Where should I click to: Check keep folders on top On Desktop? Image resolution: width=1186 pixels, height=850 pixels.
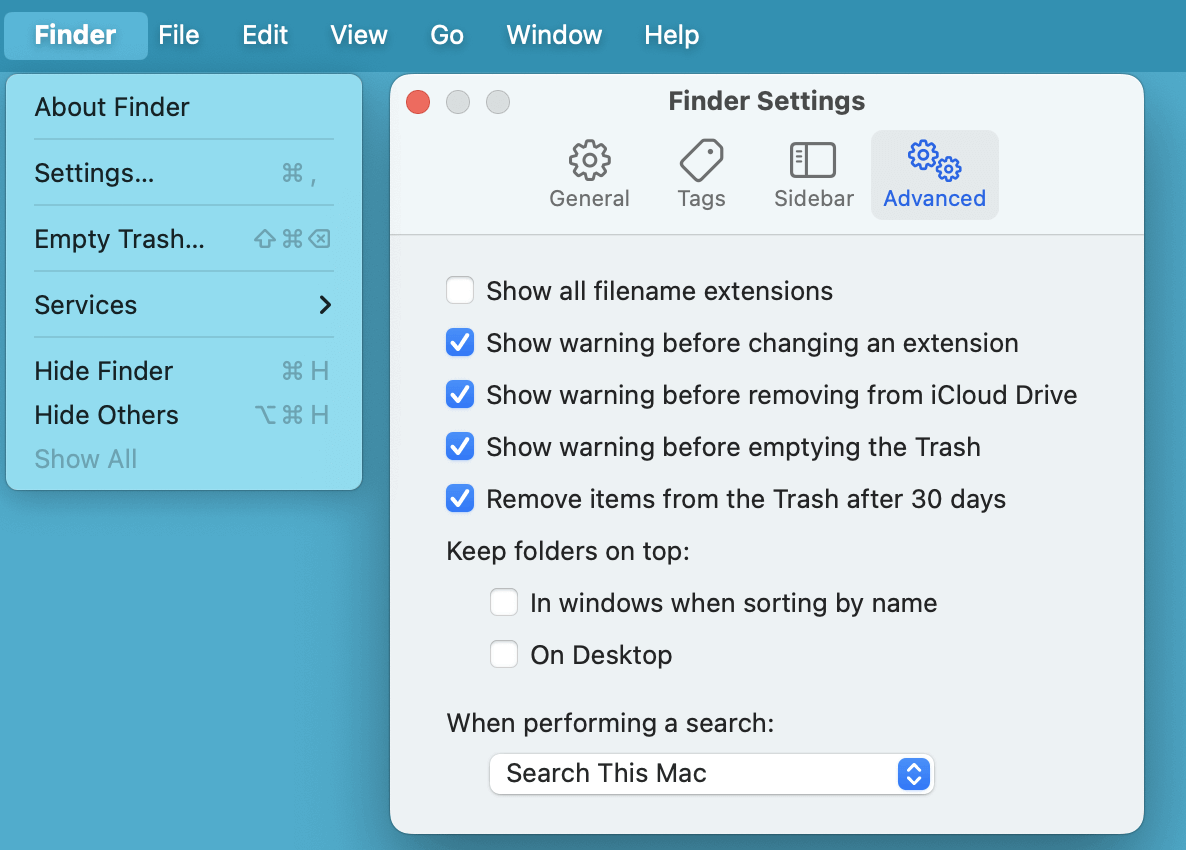pyautogui.click(x=504, y=654)
